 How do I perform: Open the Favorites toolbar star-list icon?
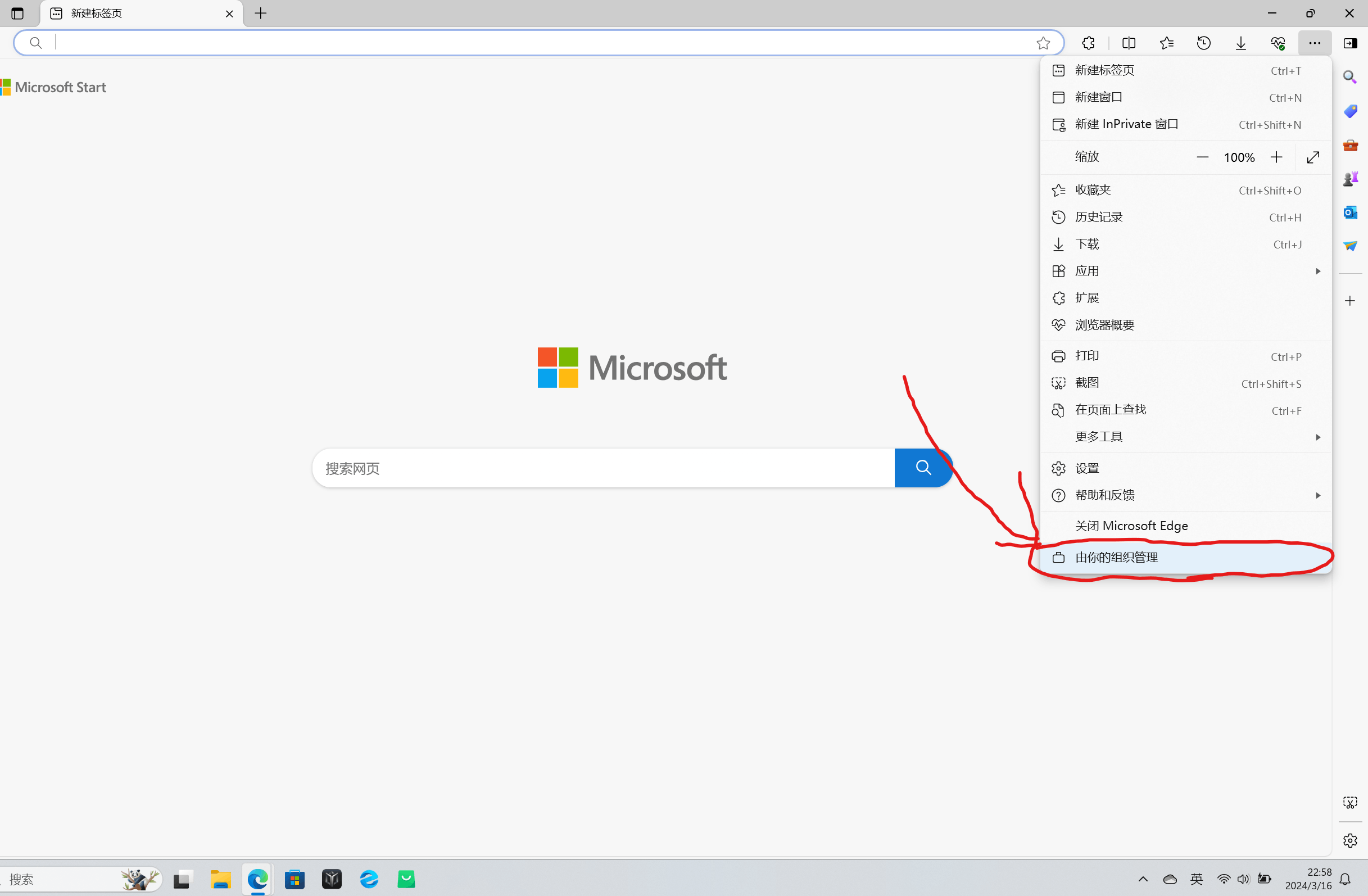tap(1166, 43)
